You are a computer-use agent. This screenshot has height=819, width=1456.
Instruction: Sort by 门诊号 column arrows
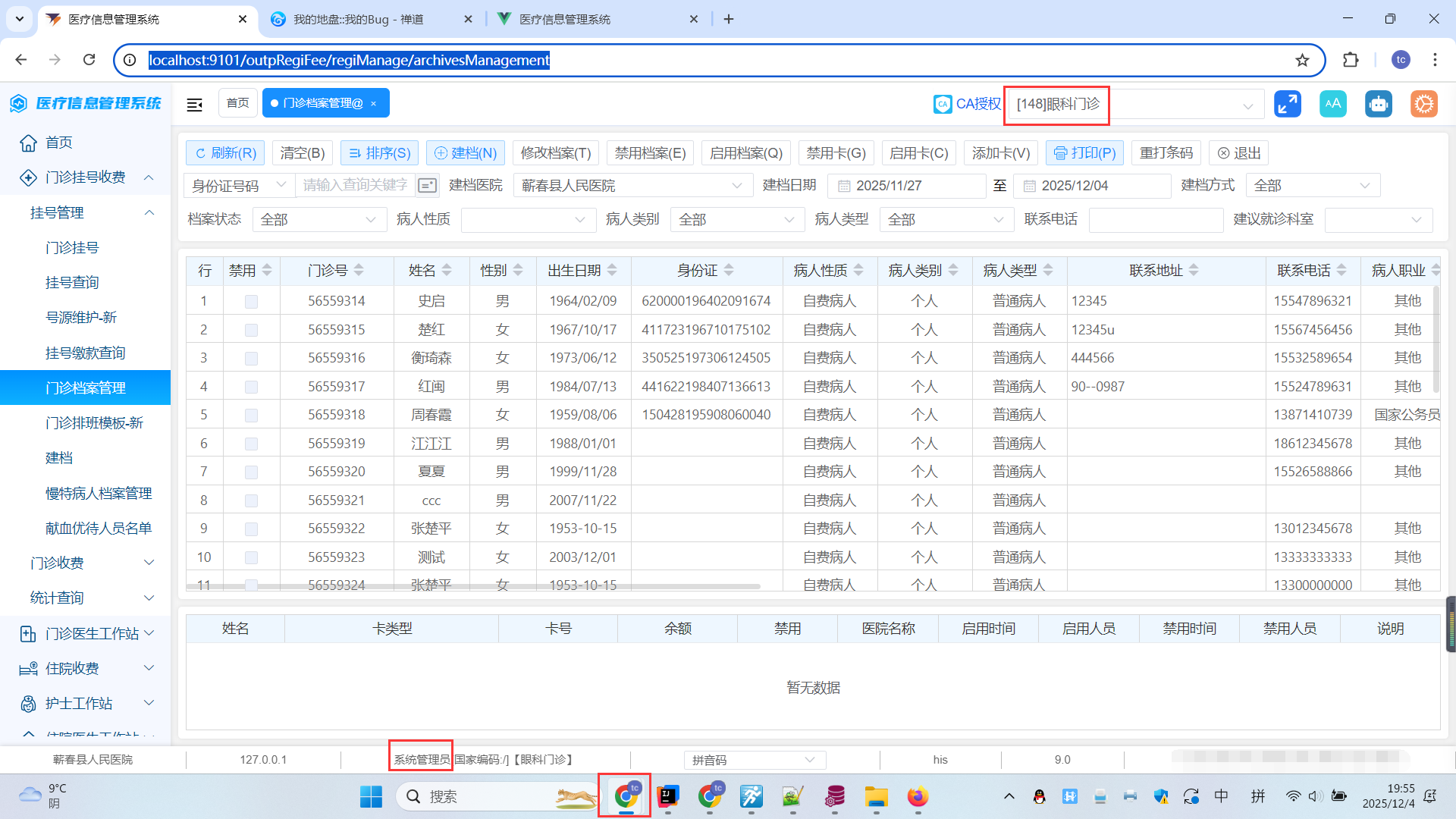coord(359,270)
